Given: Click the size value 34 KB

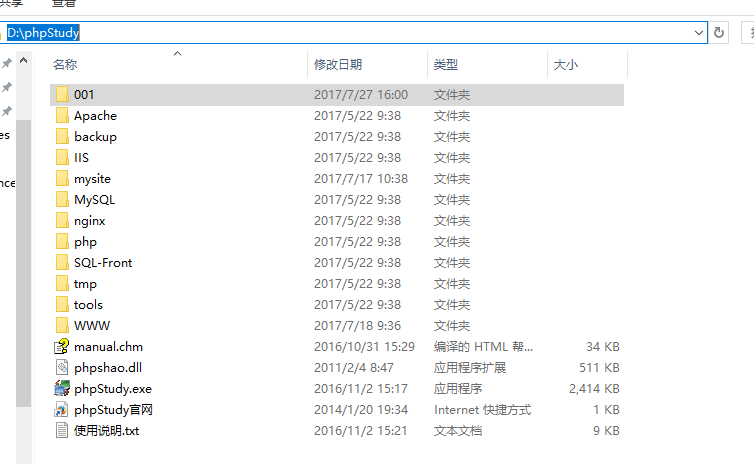Looking at the screenshot, I should click(603, 347).
